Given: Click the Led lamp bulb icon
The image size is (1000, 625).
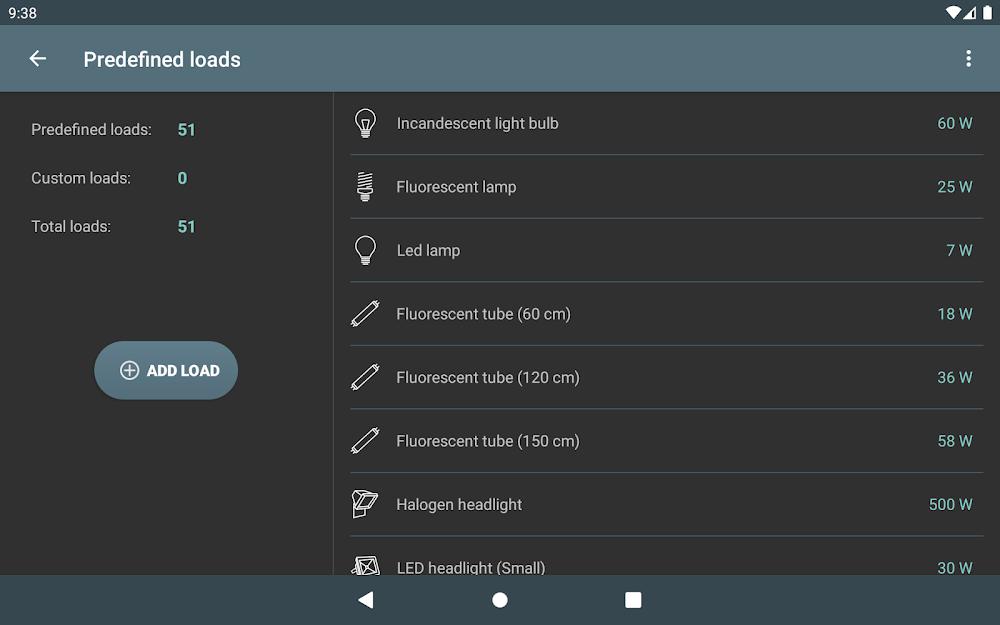Looking at the screenshot, I should coord(365,250).
